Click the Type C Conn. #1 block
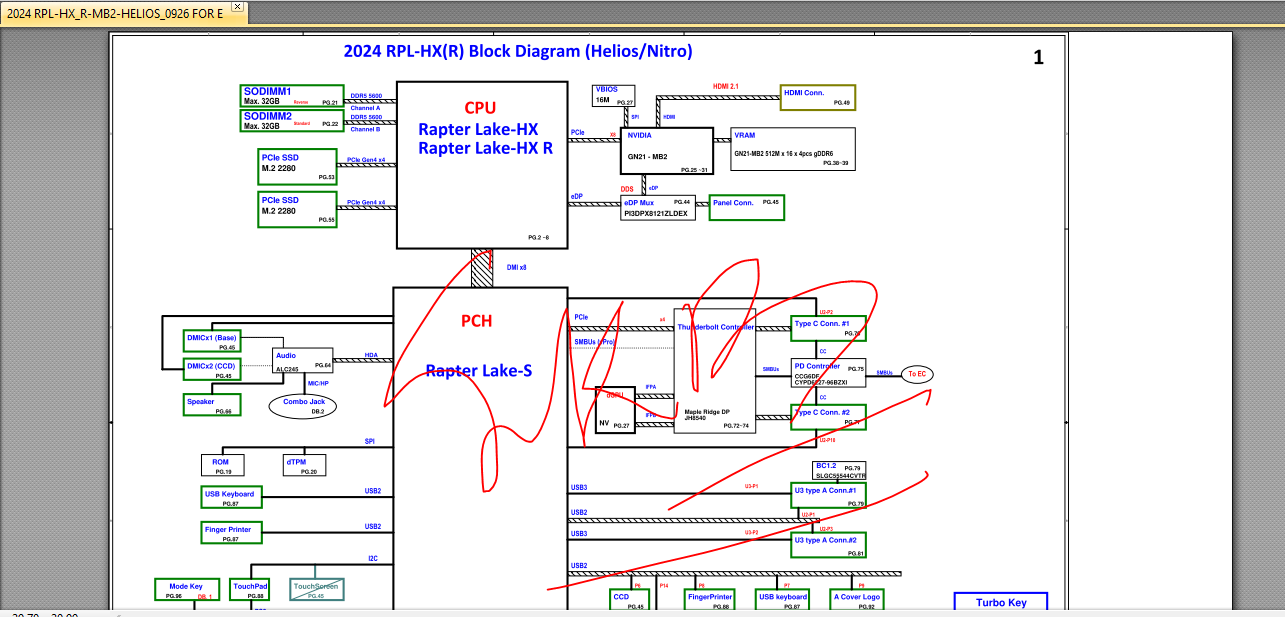Image resolution: width=1285 pixels, height=617 pixels. coord(828,329)
